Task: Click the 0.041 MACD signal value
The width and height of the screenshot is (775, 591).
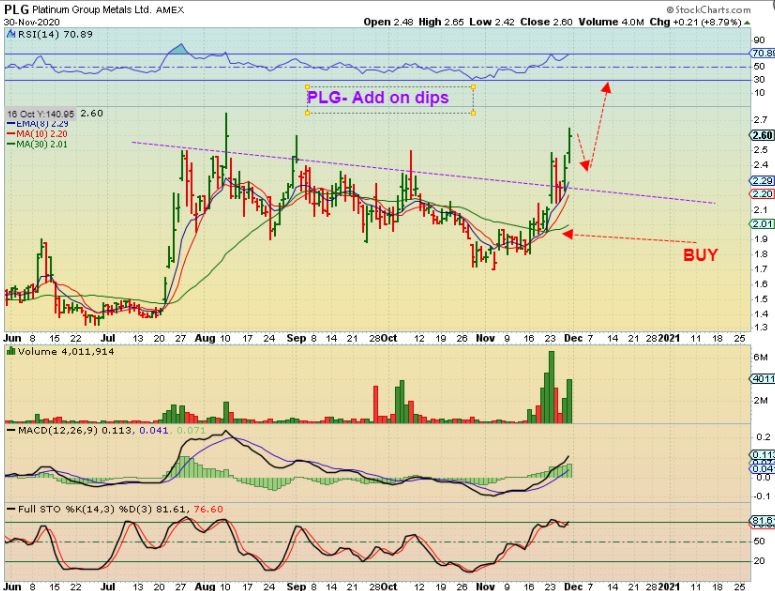Action: (x=154, y=430)
